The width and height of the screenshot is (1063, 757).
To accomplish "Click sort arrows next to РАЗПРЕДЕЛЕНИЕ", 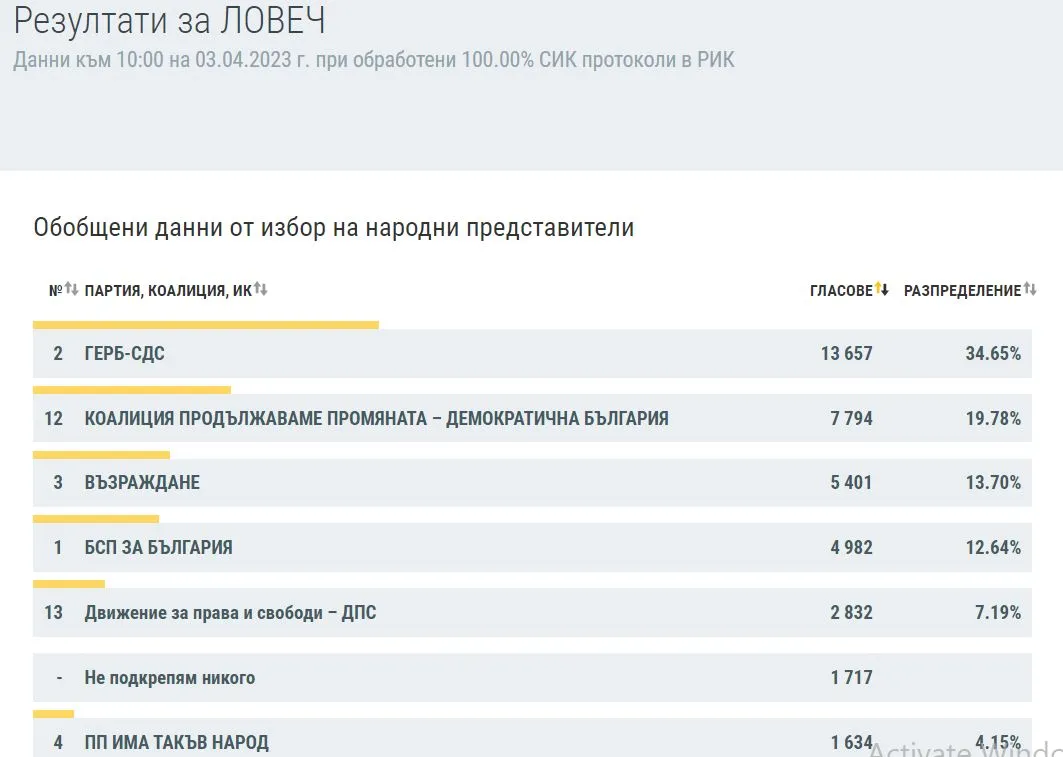I will (x=1030, y=290).
